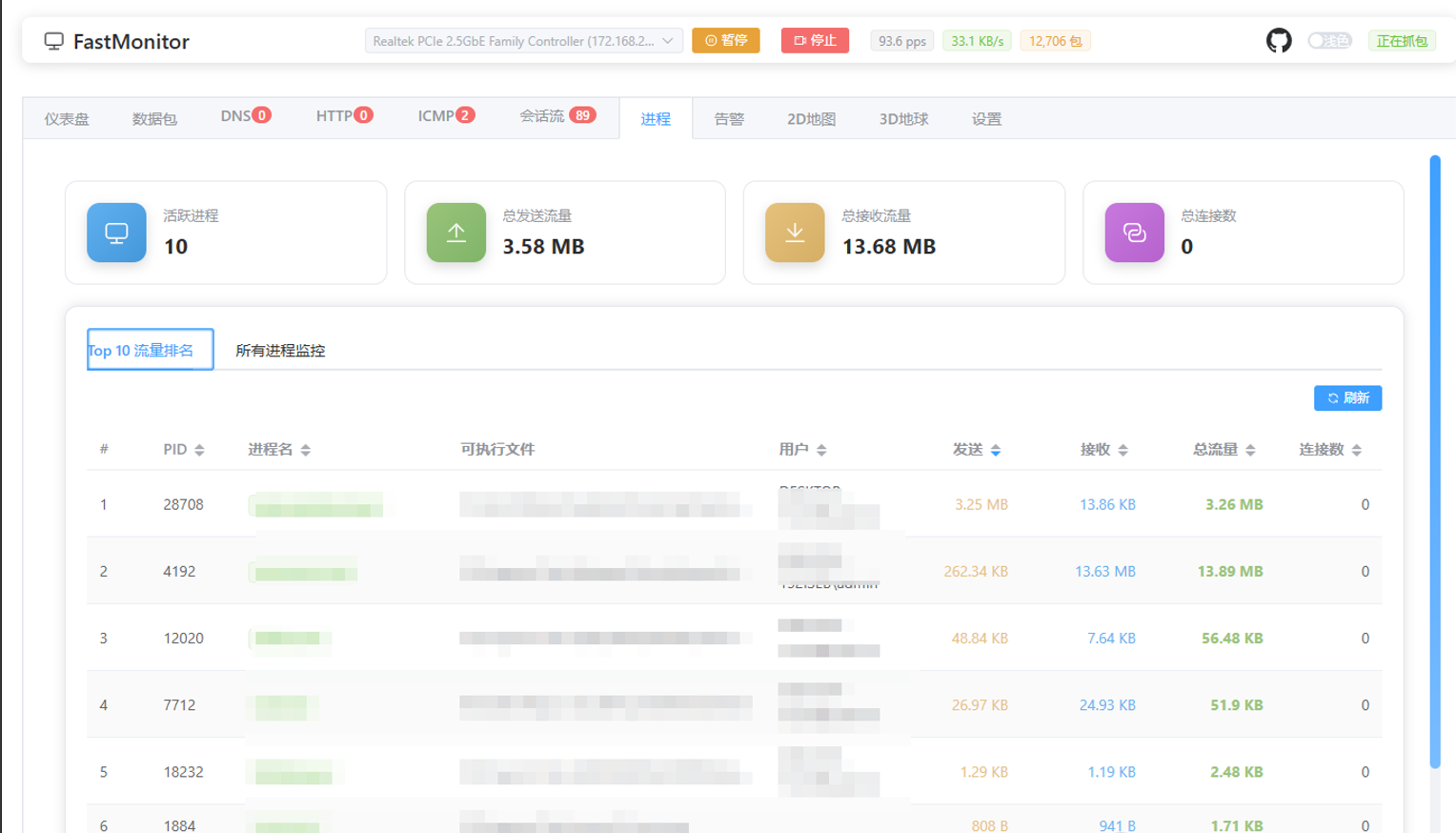Click the 262.34 KB sent value
The height and width of the screenshot is (833, 1456).
pyautogui.click(x=976, y=571)
